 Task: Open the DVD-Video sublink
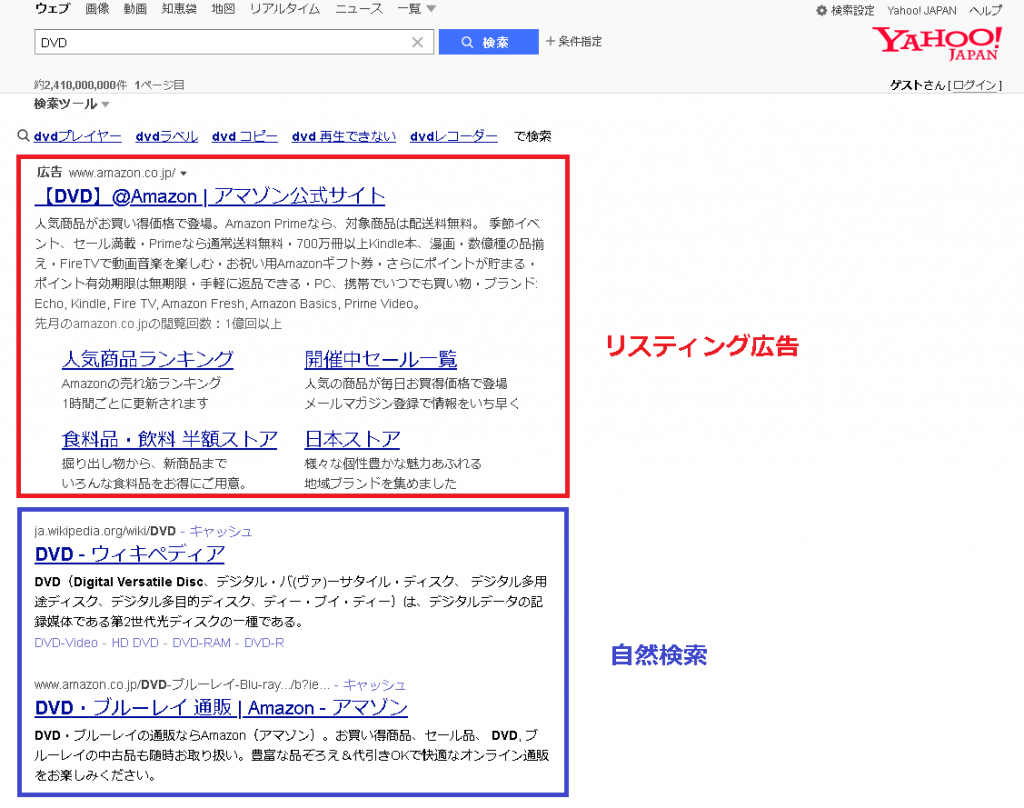[66, 643]
